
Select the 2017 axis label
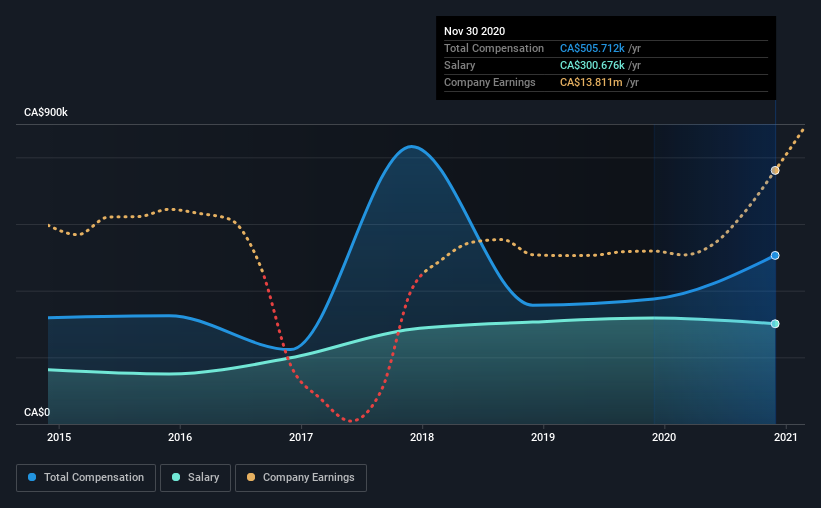click(x=301, y=437)
